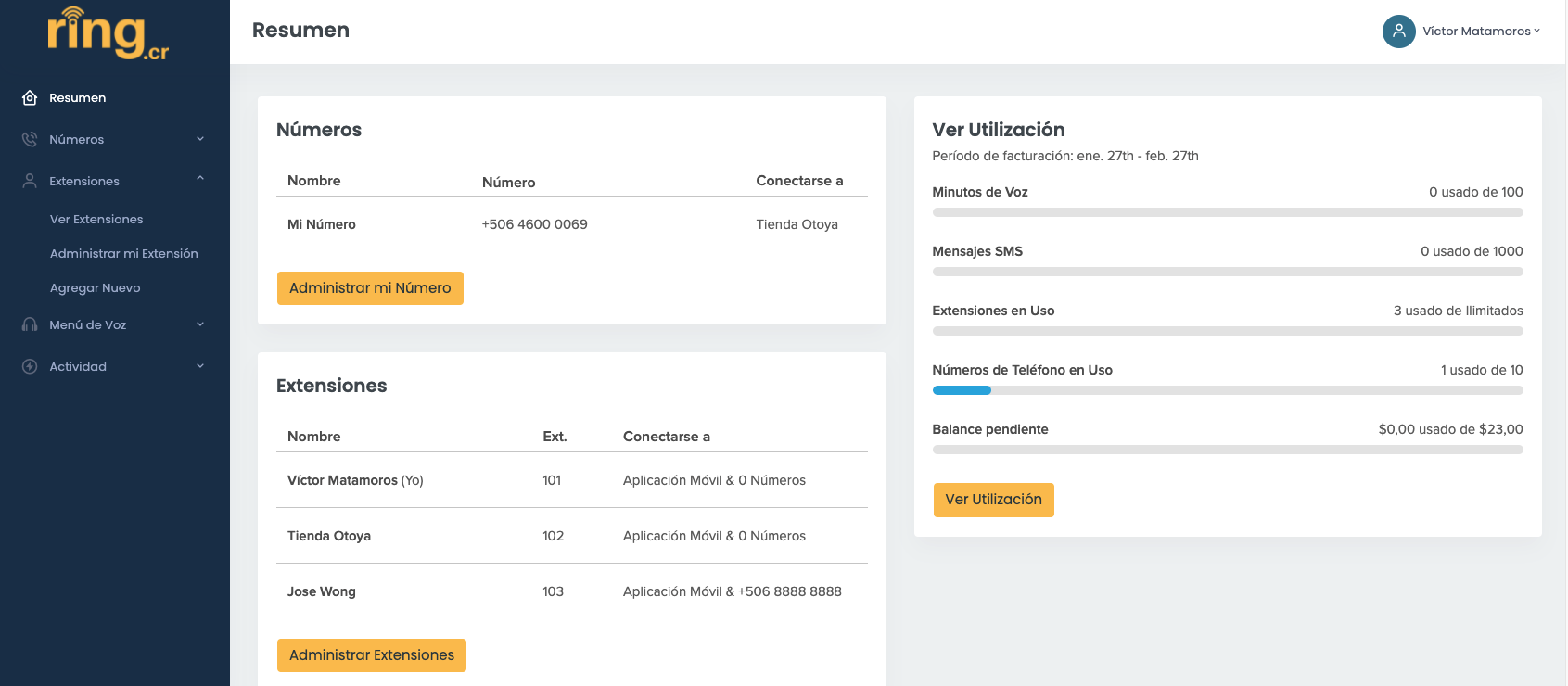Click the Menú de Voz headset icon

click(30, 324)
